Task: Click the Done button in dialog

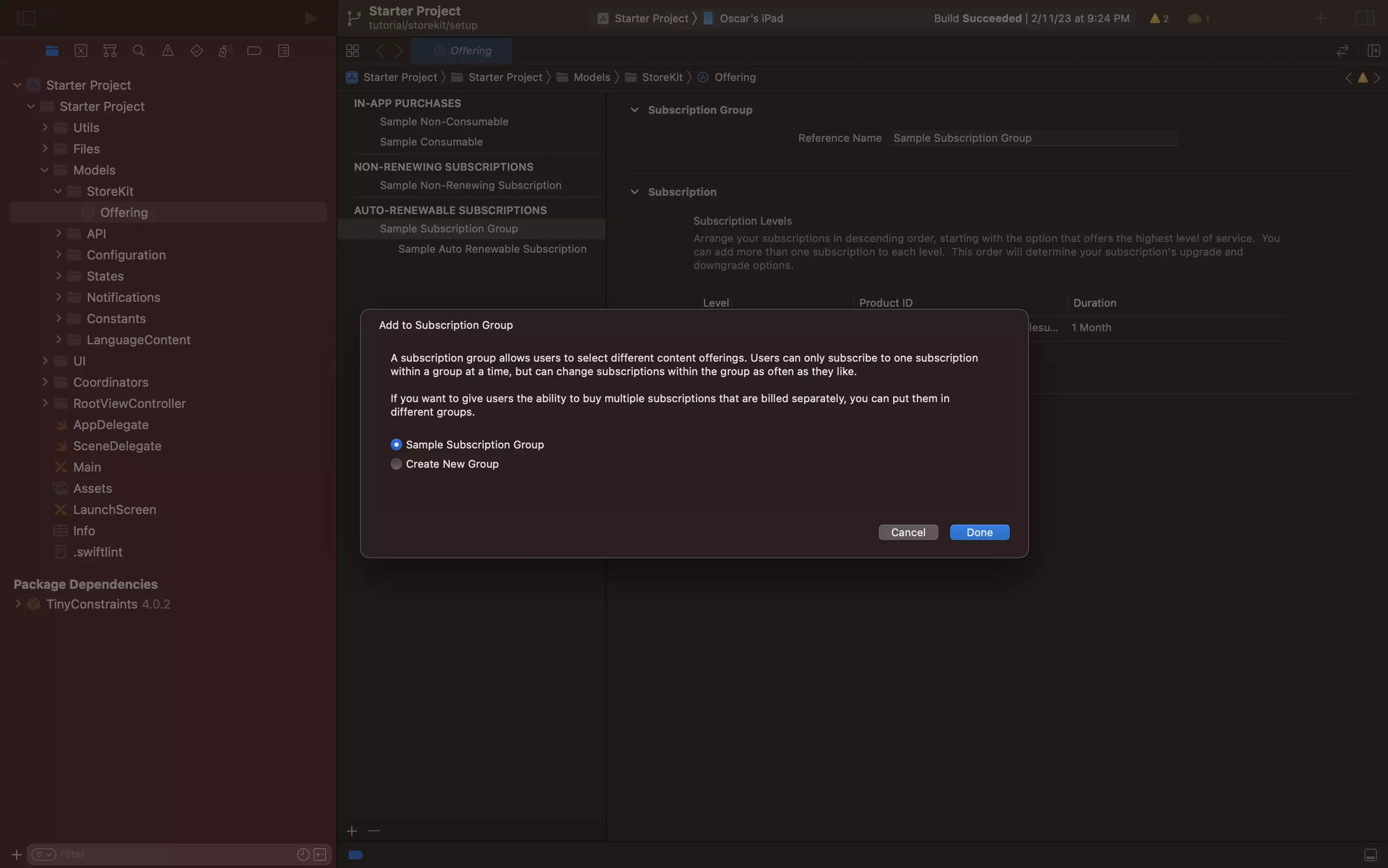Action: 980,532
